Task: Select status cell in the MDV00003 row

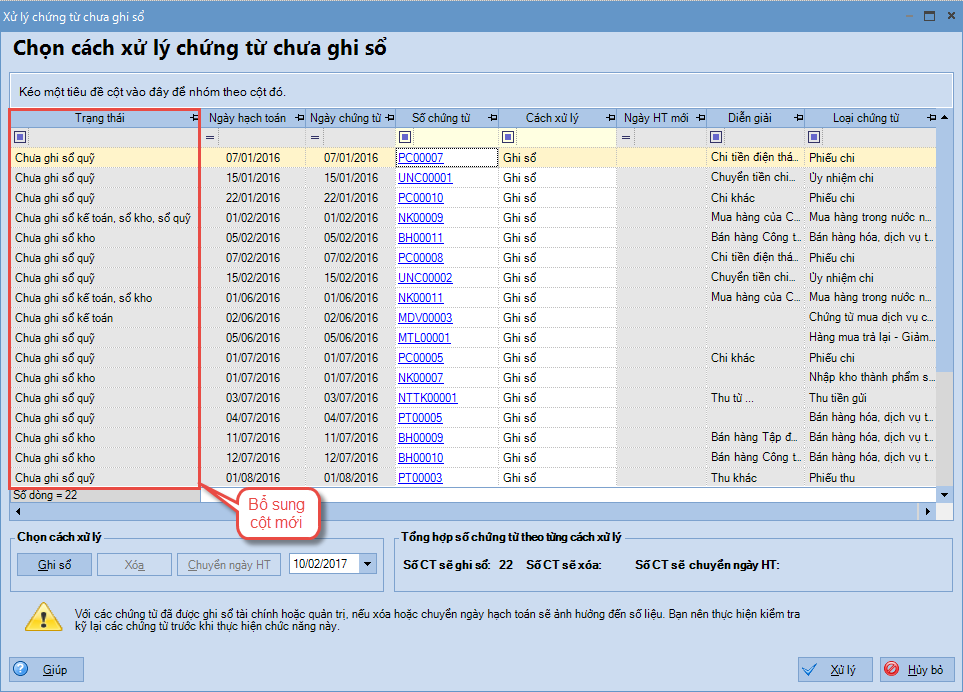Action: pyautogui.click(x=104, y=318)
